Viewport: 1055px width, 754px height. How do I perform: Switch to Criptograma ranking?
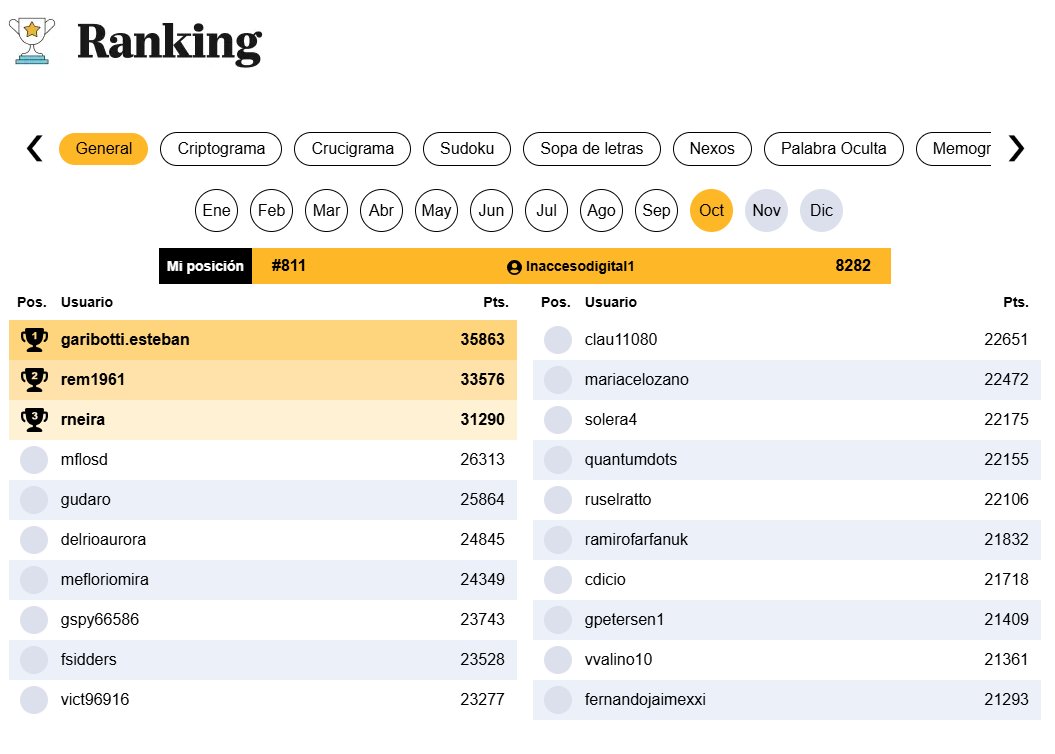221,149
